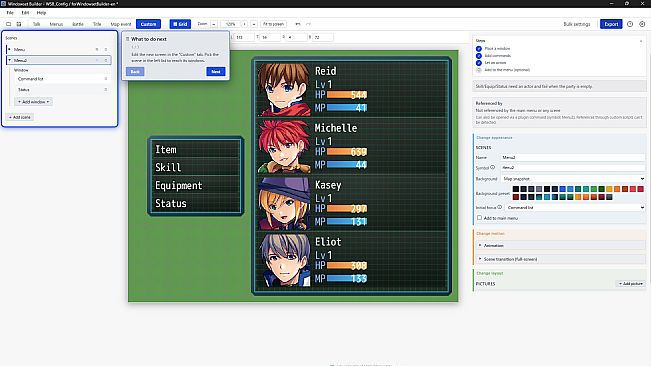651x366 pixels.
Task: Click the zoom in plus button
Action: pos(245,24)
